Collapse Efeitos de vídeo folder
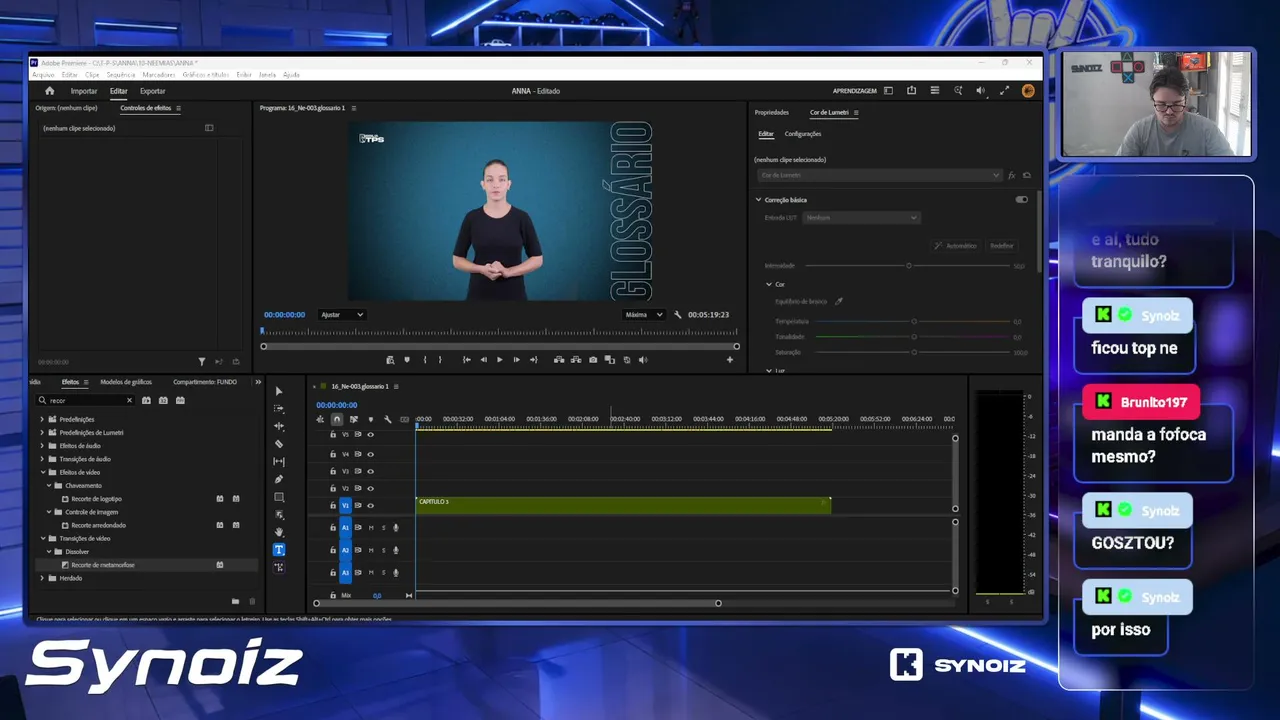The image size is (1280, 720). click(x=42, y=472)
